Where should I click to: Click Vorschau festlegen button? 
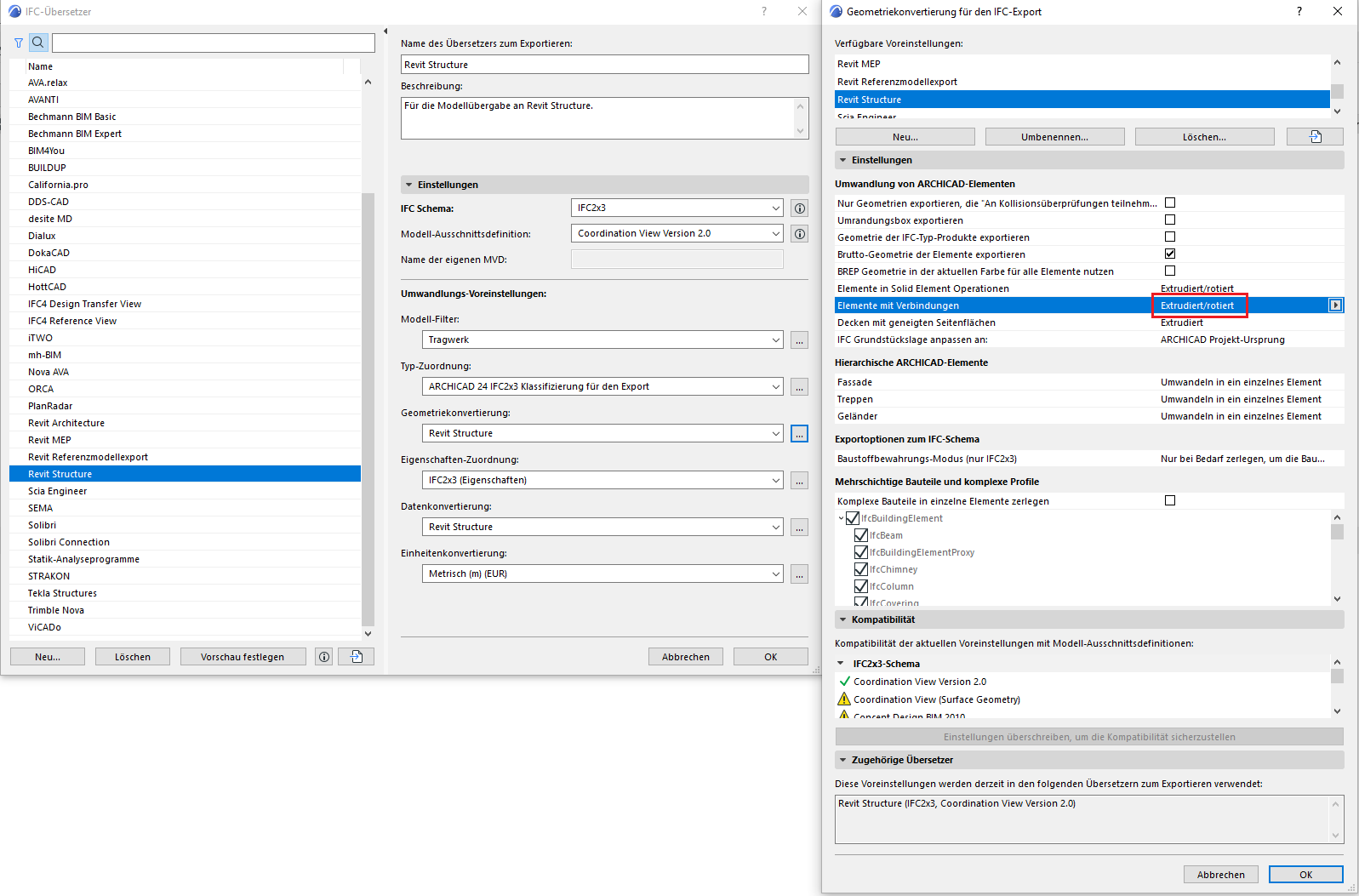coord(243,657)
